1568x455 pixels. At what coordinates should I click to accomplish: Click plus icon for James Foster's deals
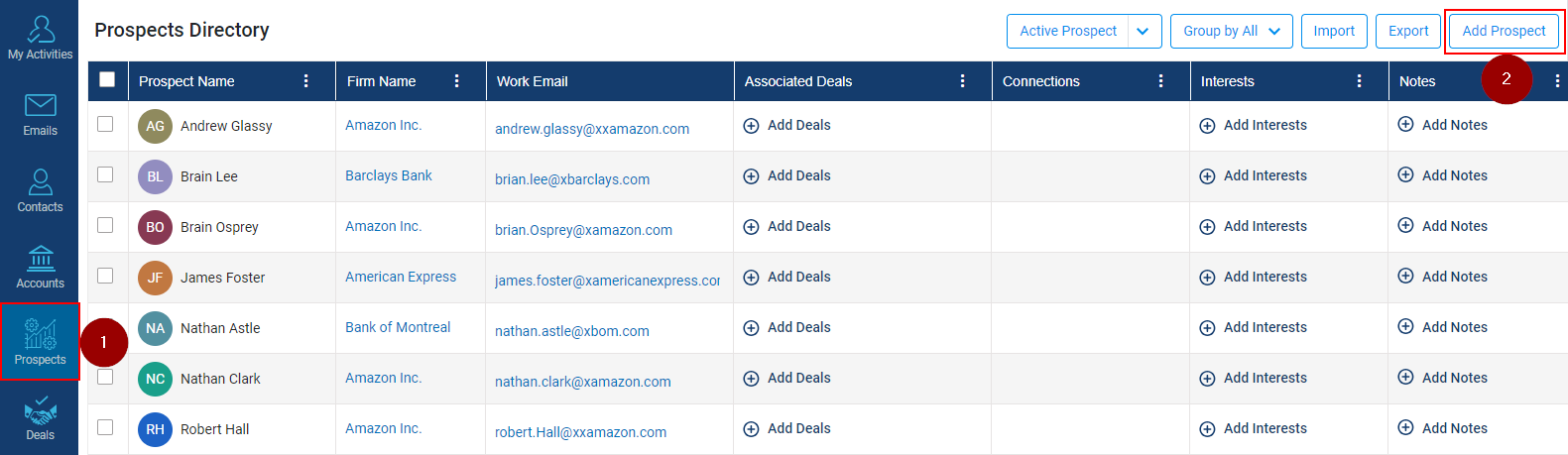click(751, 278)
